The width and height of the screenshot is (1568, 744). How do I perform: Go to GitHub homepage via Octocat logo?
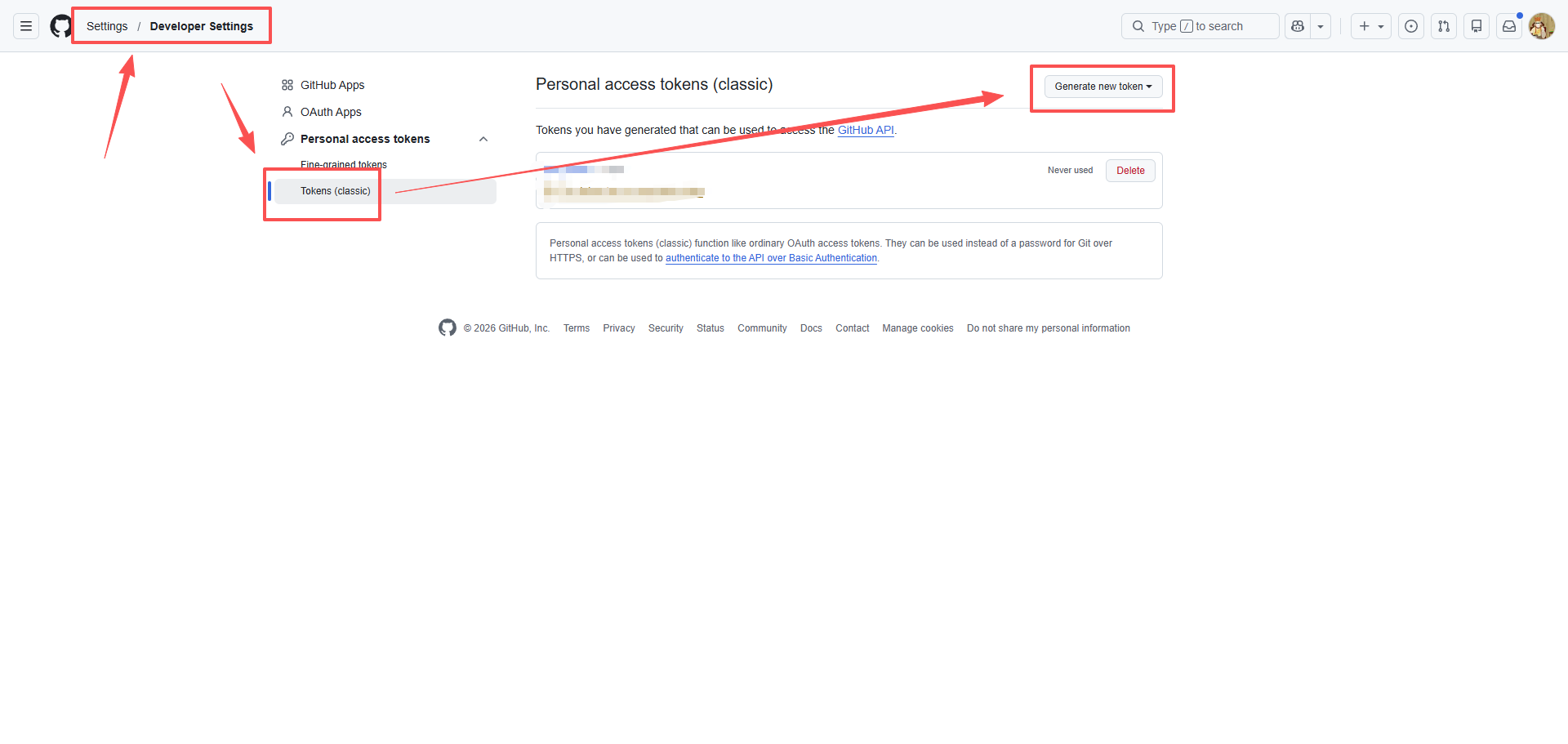pyautogui.click(x=61, y=26)
